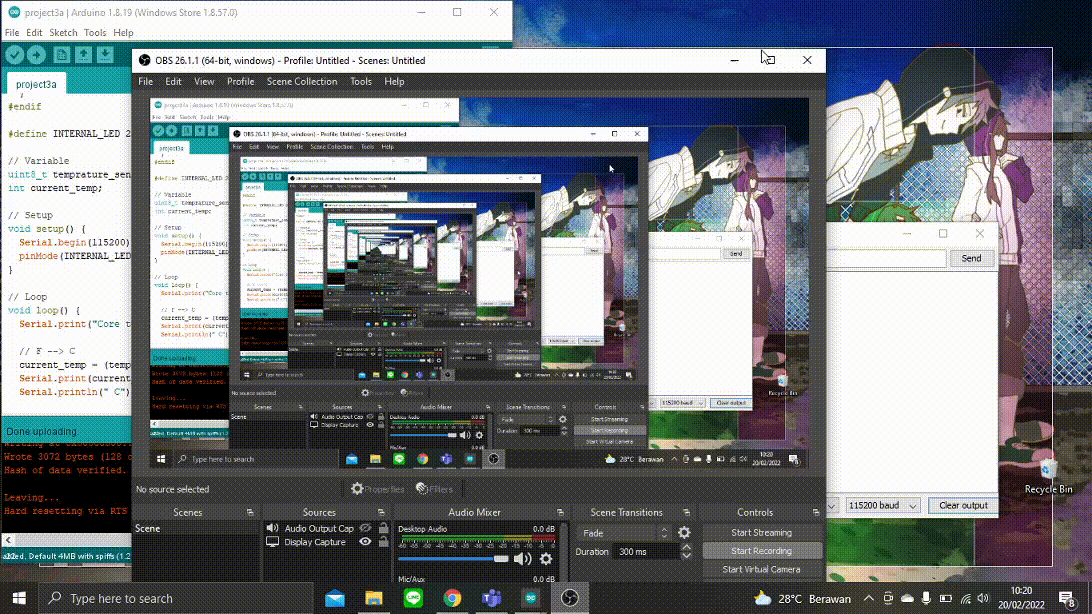Viewport: 1092px width, 614px height.
Task: Open Fade transition dropdown
Action: click(x=625, y=533)
